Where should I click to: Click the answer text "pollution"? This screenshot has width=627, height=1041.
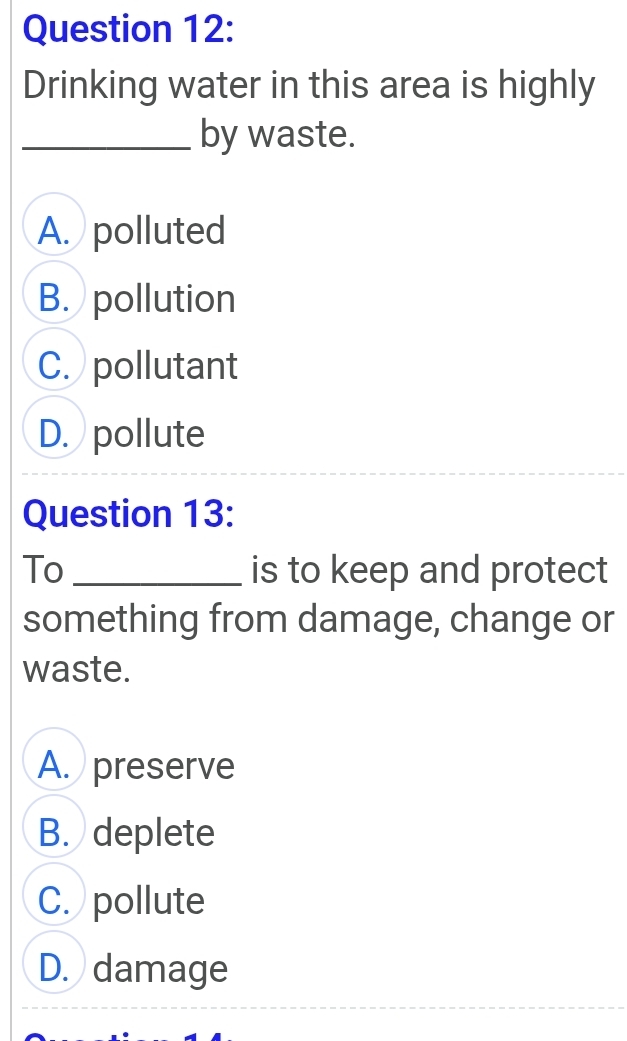point(165,299)
